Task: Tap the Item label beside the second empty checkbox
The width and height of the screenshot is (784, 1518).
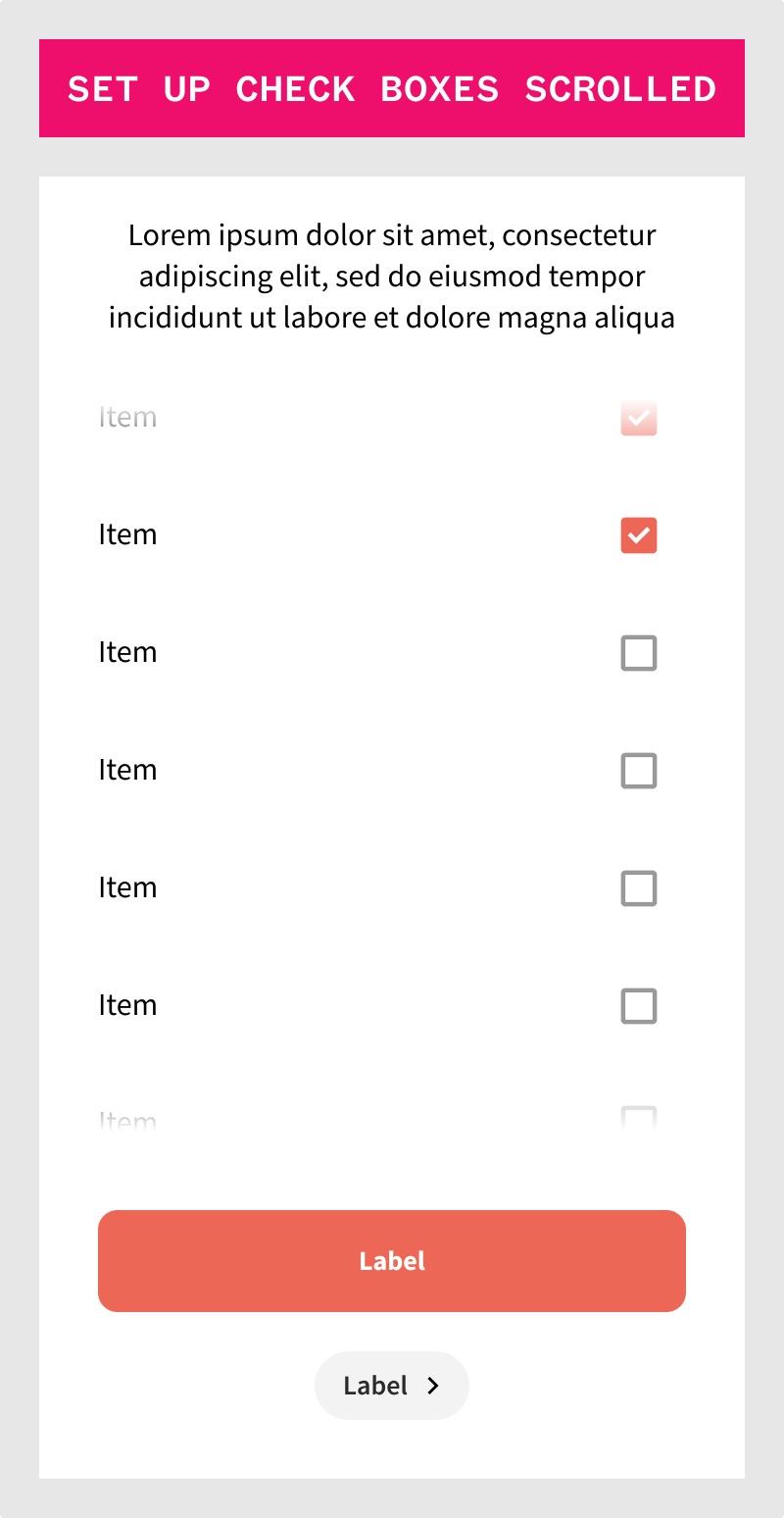Action: click(x=127, y=771)
